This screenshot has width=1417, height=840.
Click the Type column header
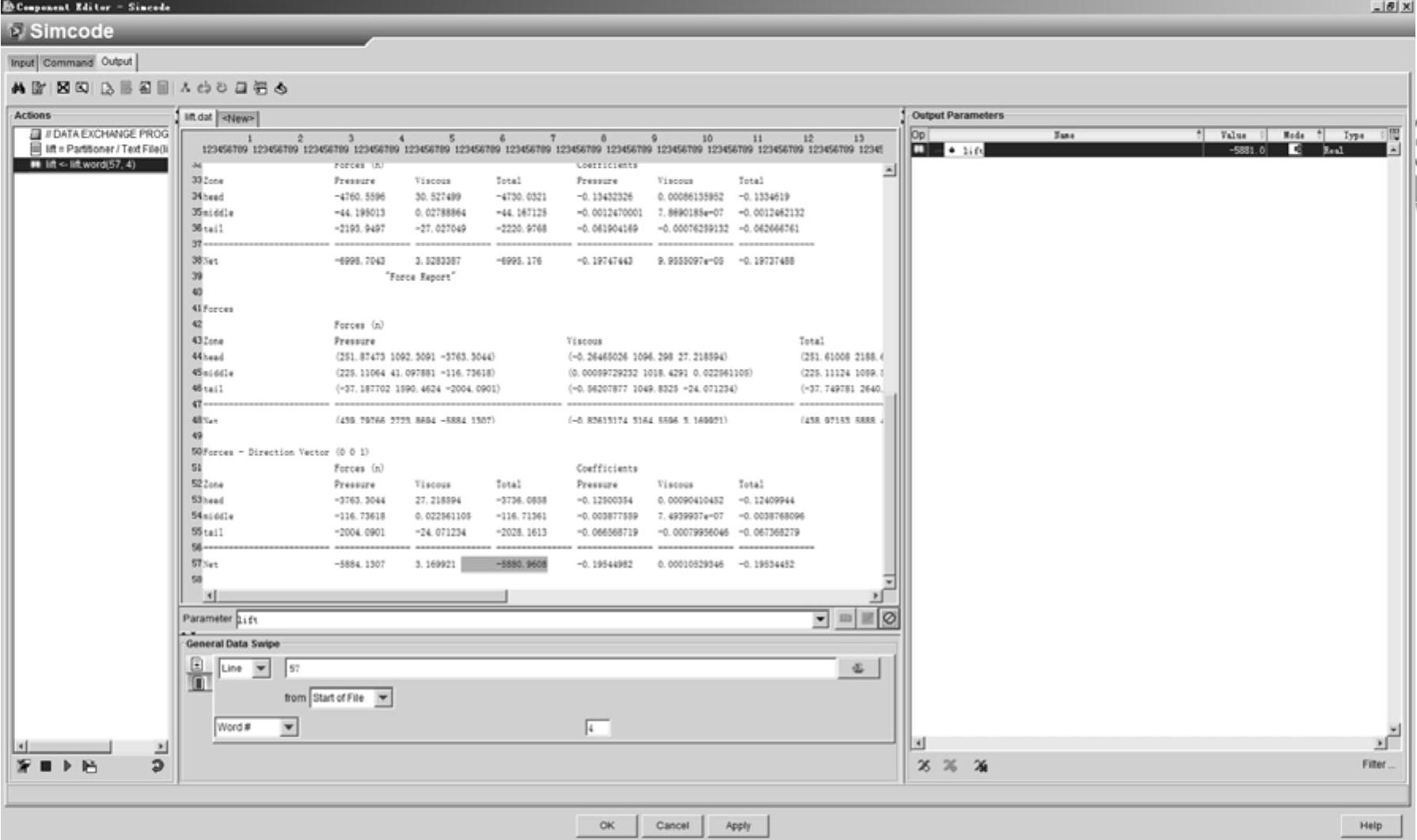pos(1354,135)
